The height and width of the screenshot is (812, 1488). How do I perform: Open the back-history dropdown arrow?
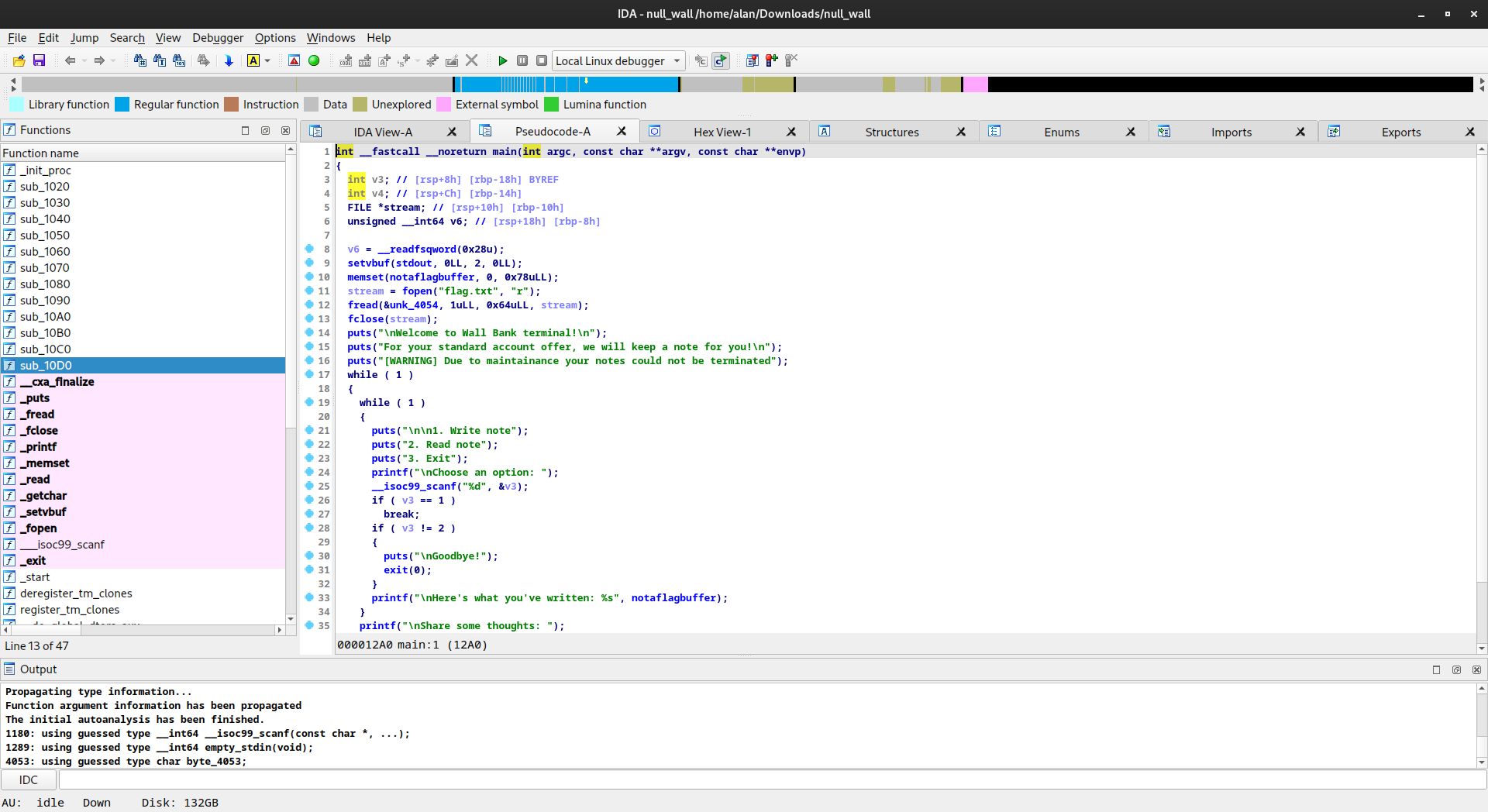(x=84, y=60)
